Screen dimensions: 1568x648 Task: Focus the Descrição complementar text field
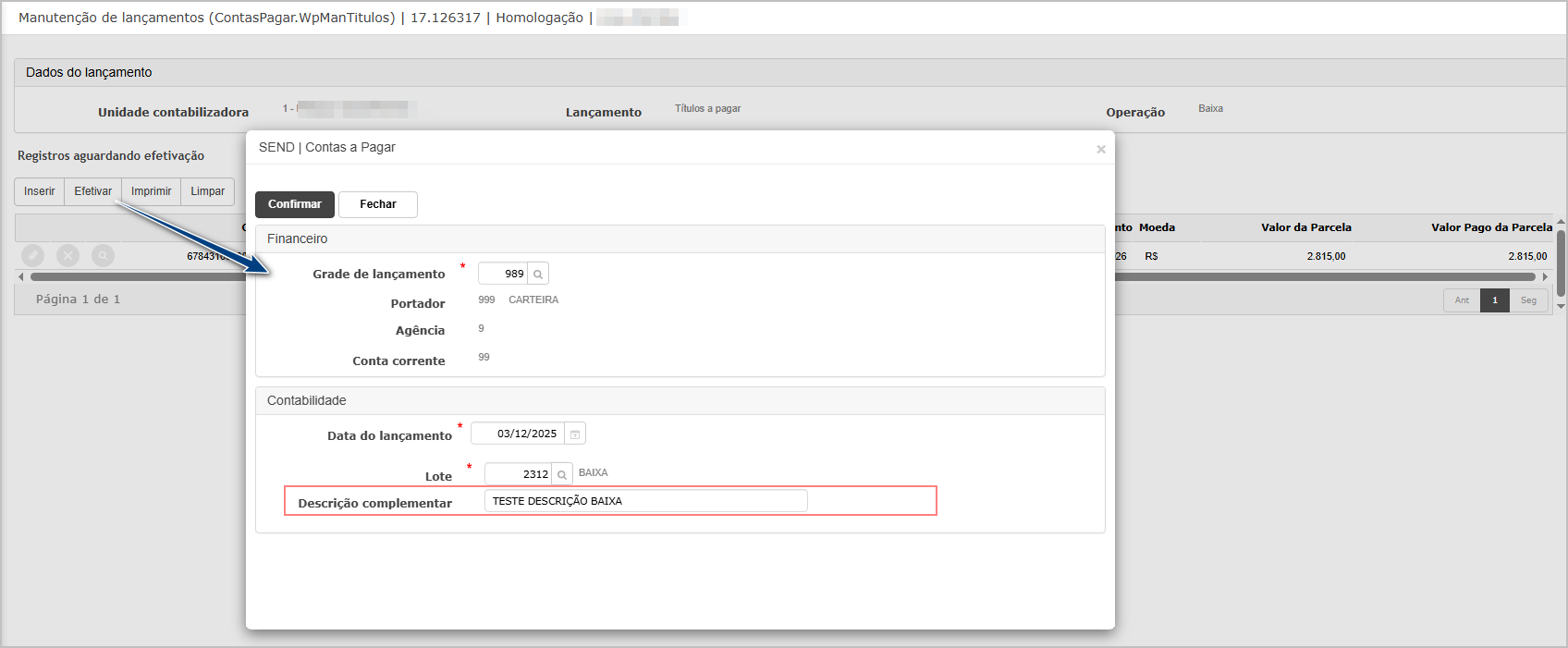pos(645,501)
